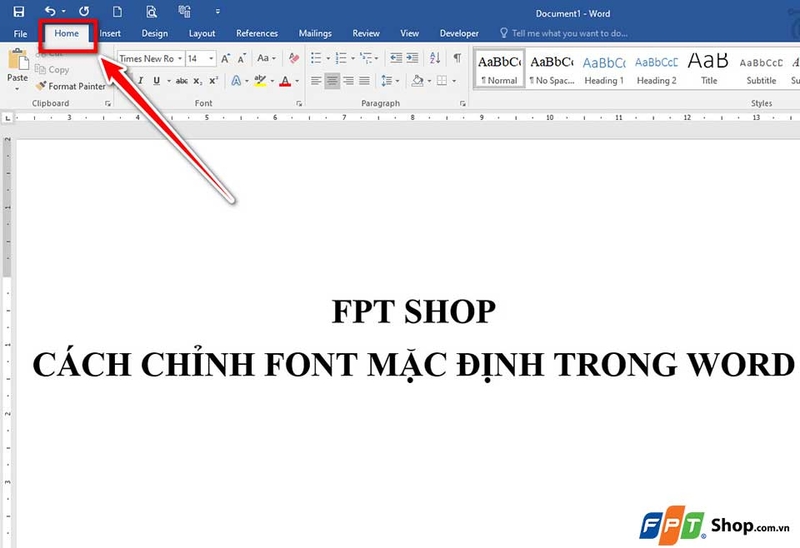This screenshot has width=800, height=548.
Task: Toggle italic formatting
Action: point(140,81)
